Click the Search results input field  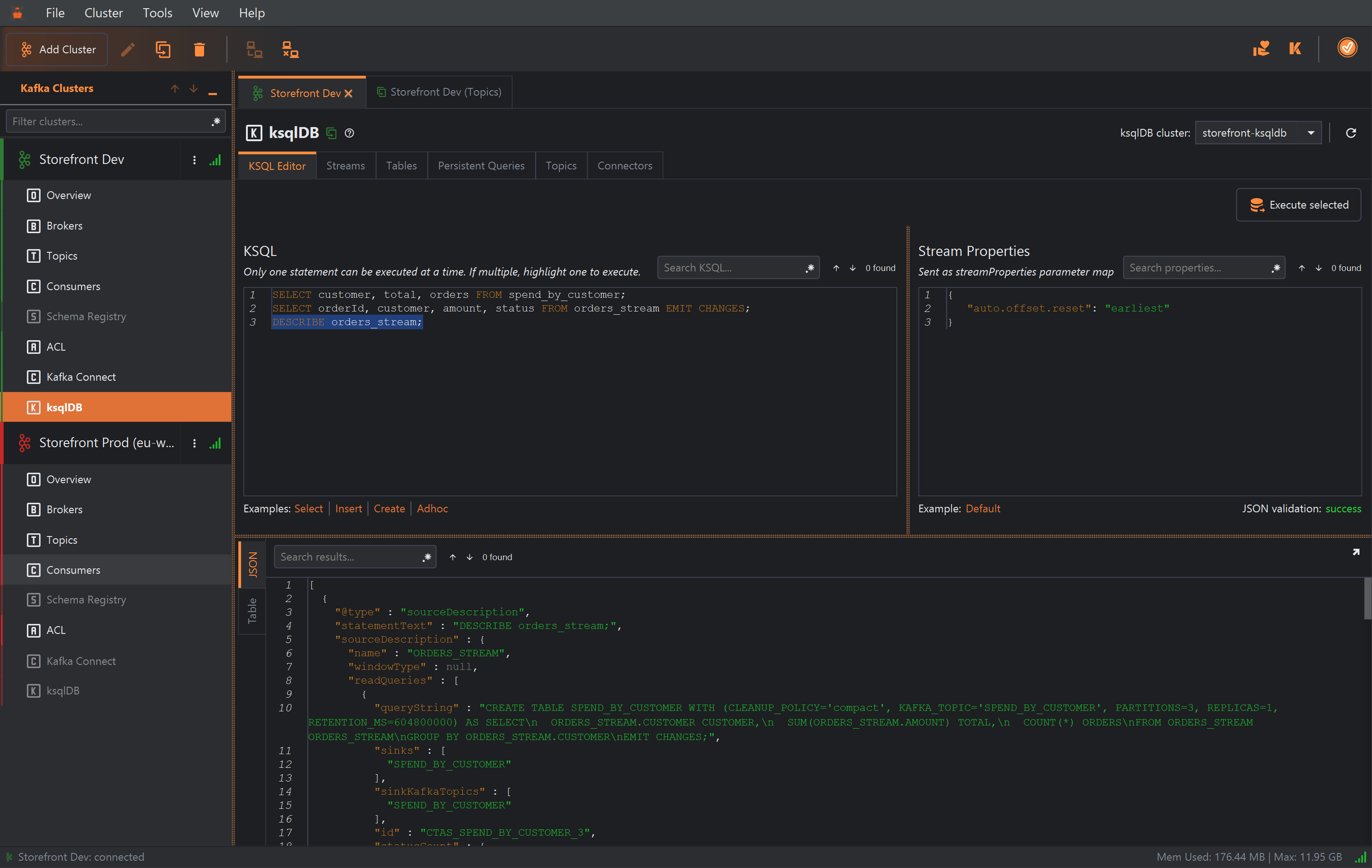(354, 557)
